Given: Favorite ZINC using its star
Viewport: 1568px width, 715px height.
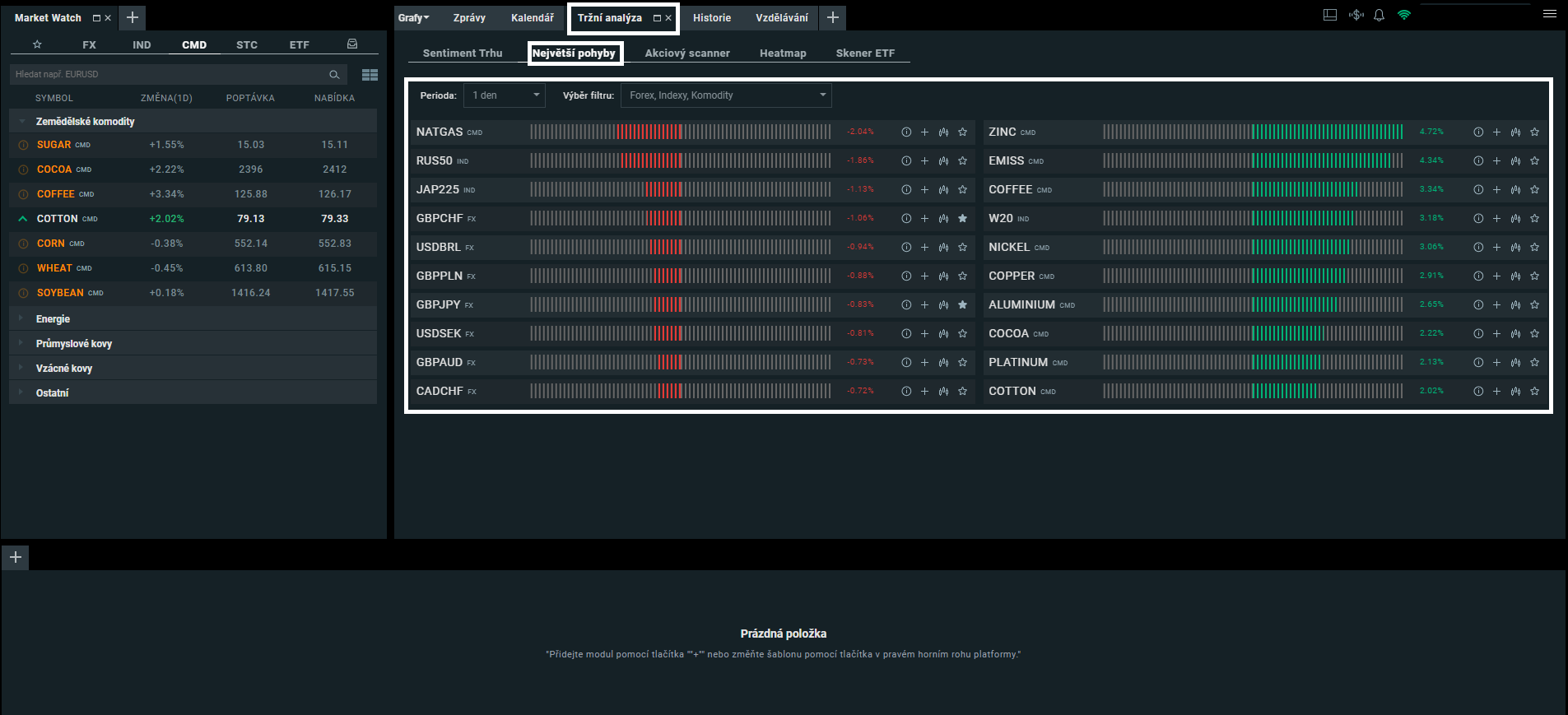Looking at the screenshot, I should pyautogui.click(x=1534, y=132).
